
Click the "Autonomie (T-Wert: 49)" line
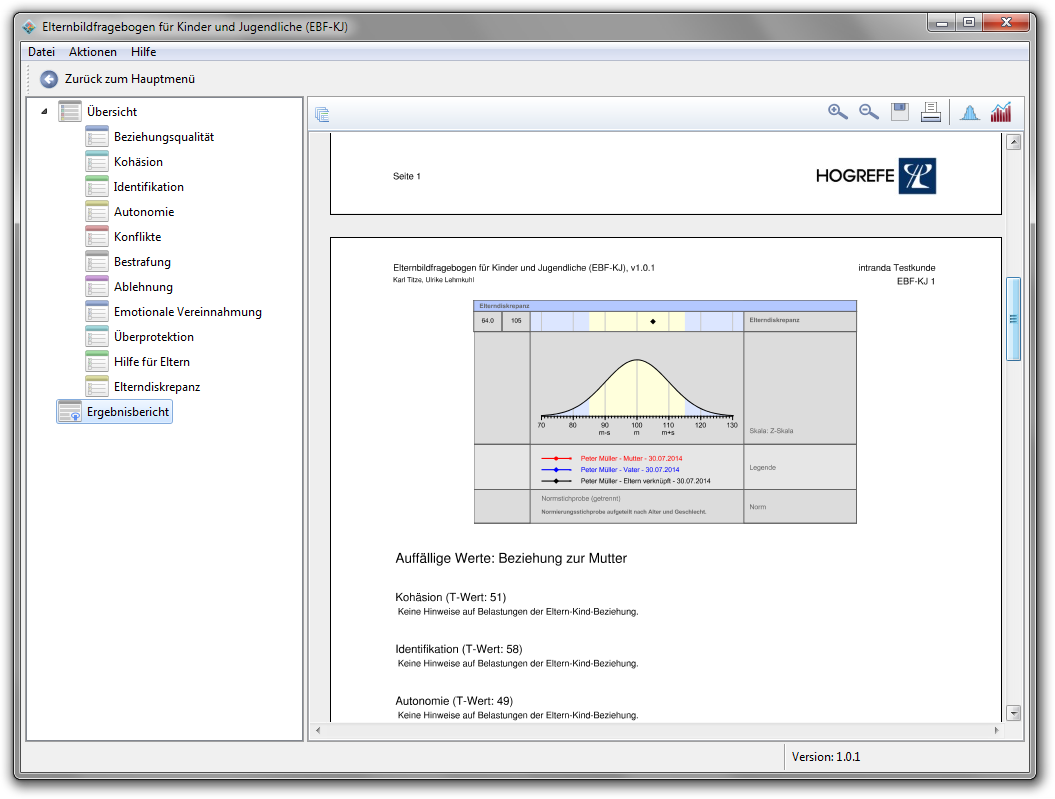click(453, 701)
